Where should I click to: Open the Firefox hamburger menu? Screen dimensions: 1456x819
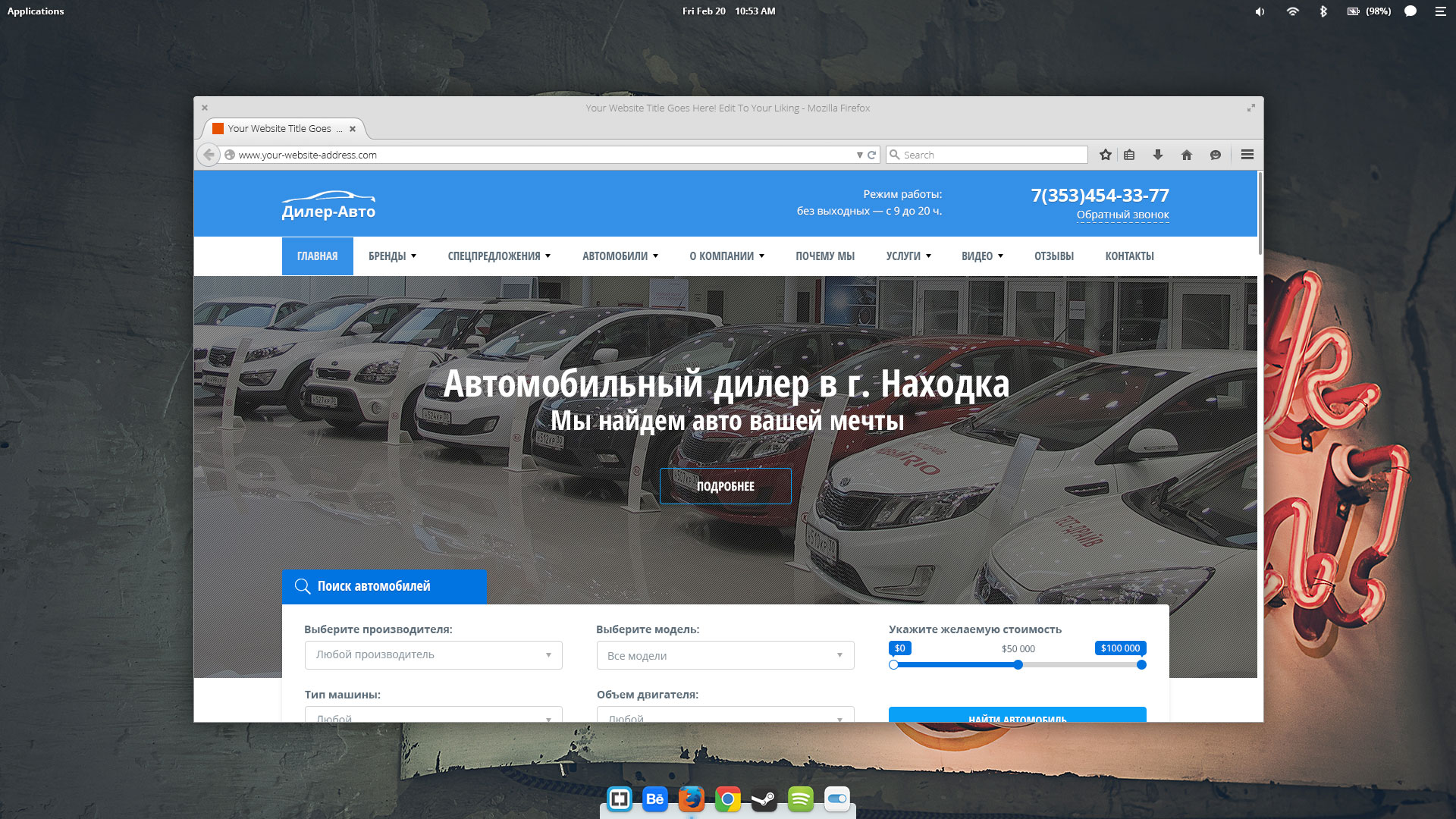[x=1247, y=154]
